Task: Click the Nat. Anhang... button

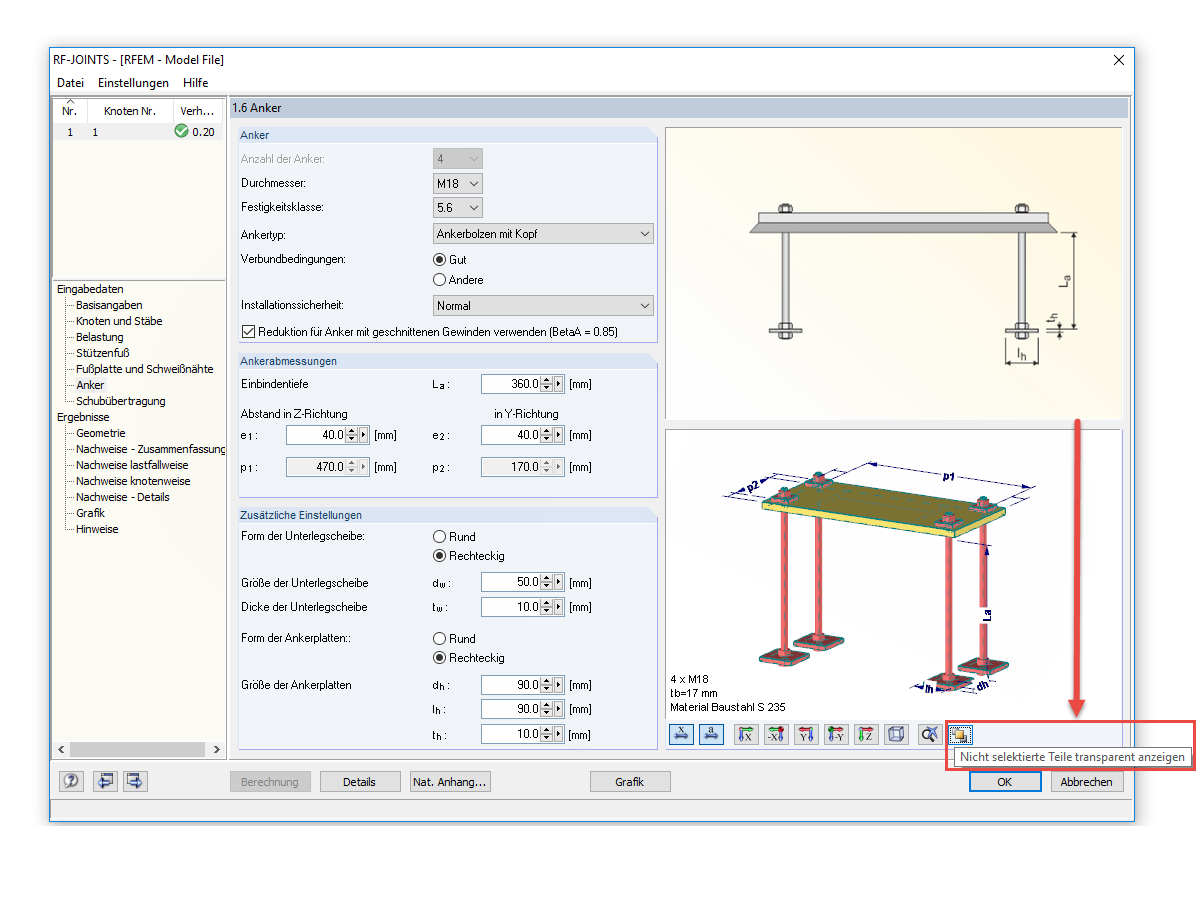Action: [x=450, y=782]
